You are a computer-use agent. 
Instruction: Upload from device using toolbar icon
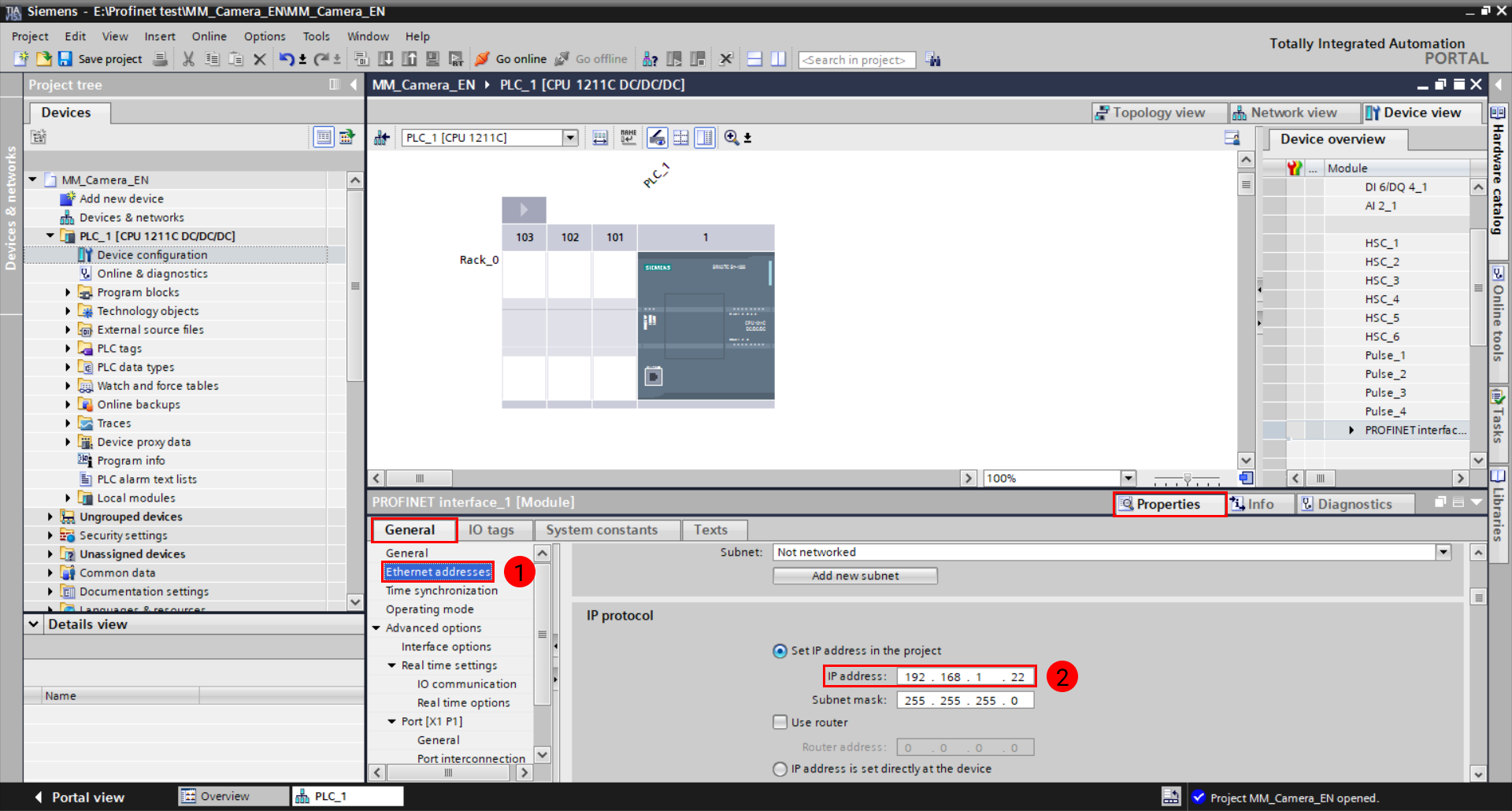pos(409,59)
